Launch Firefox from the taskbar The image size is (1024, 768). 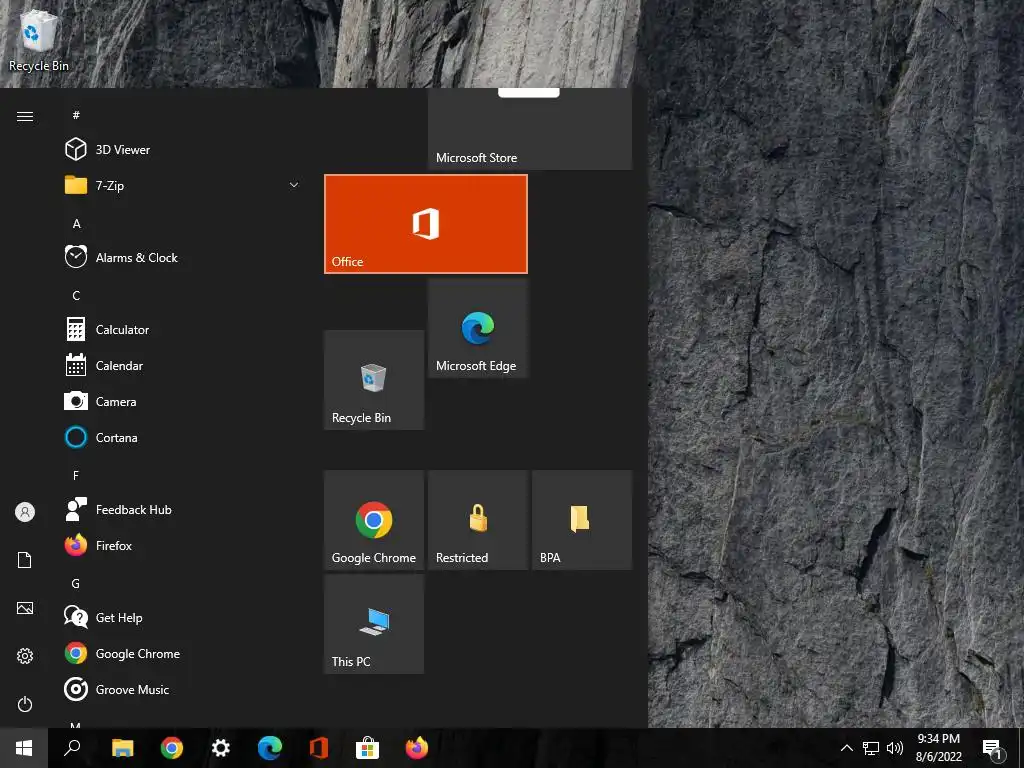417,748
